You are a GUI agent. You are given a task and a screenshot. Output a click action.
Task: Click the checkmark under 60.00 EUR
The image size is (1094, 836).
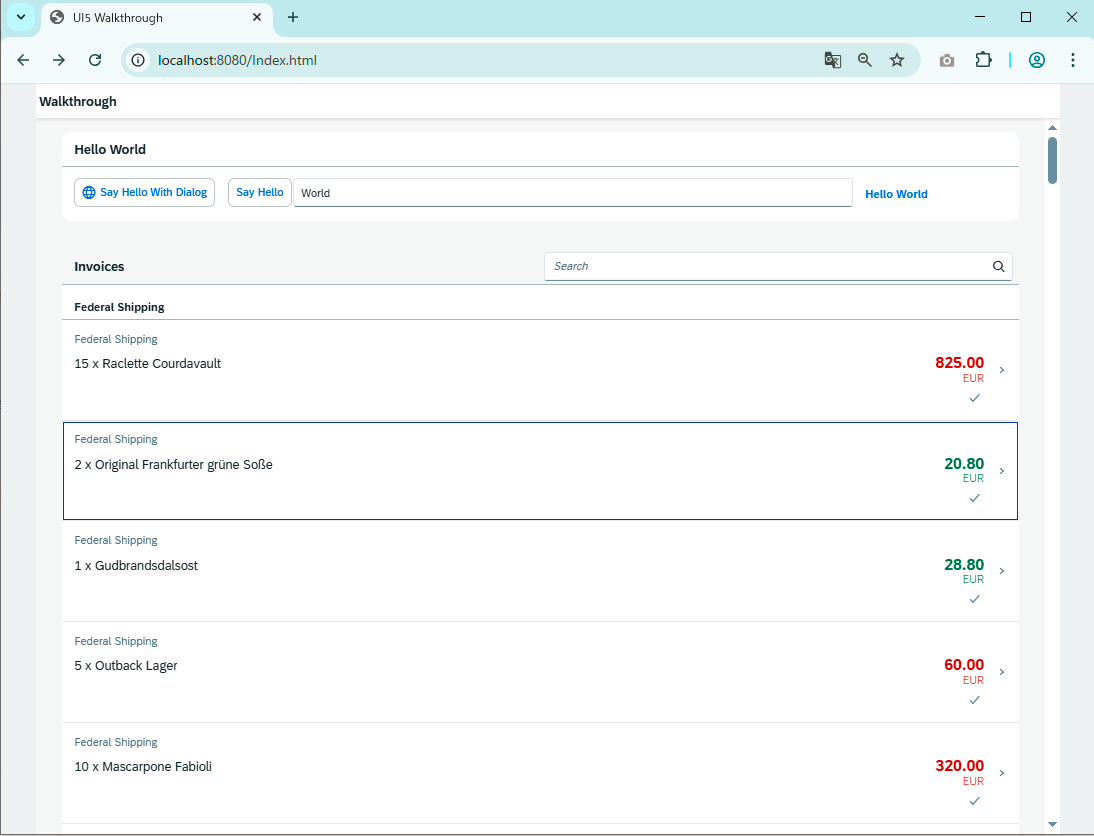pyautogui.click(x=975, y=700)
